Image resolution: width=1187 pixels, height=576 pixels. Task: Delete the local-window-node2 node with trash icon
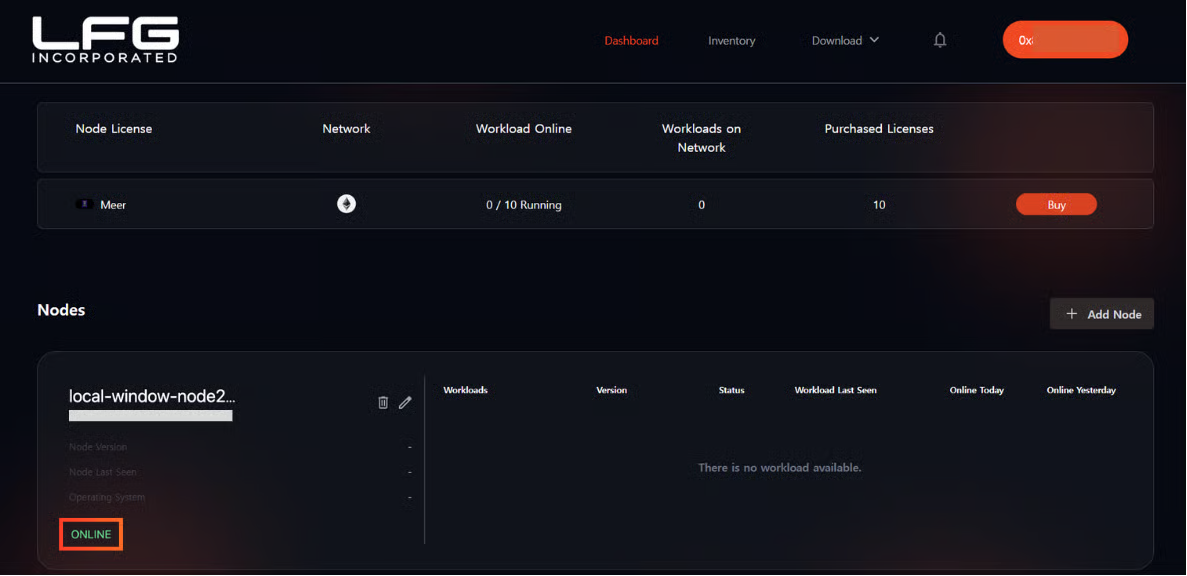click(x=383, y=402)
